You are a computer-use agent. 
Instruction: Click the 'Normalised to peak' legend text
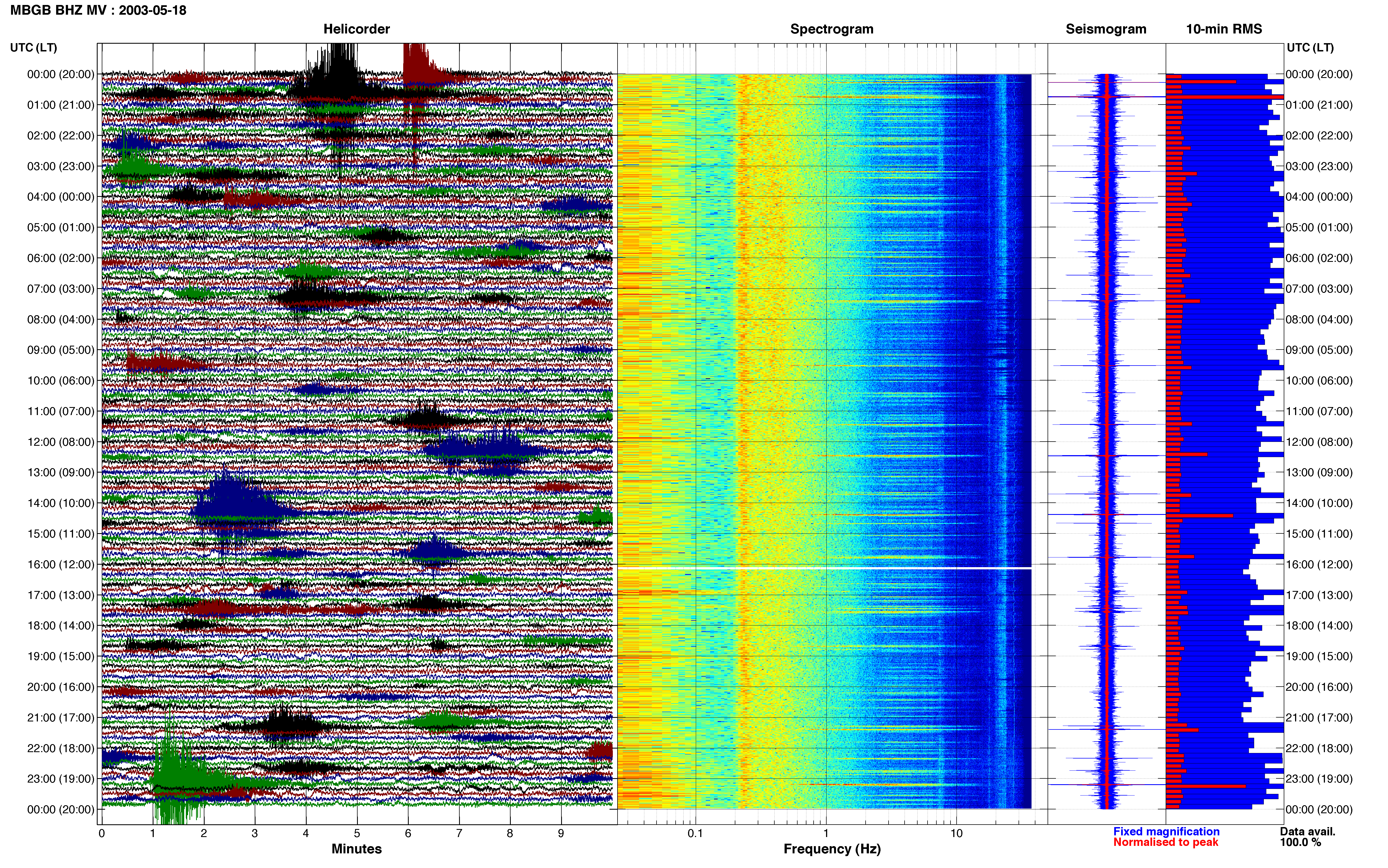click(1165, 842)
